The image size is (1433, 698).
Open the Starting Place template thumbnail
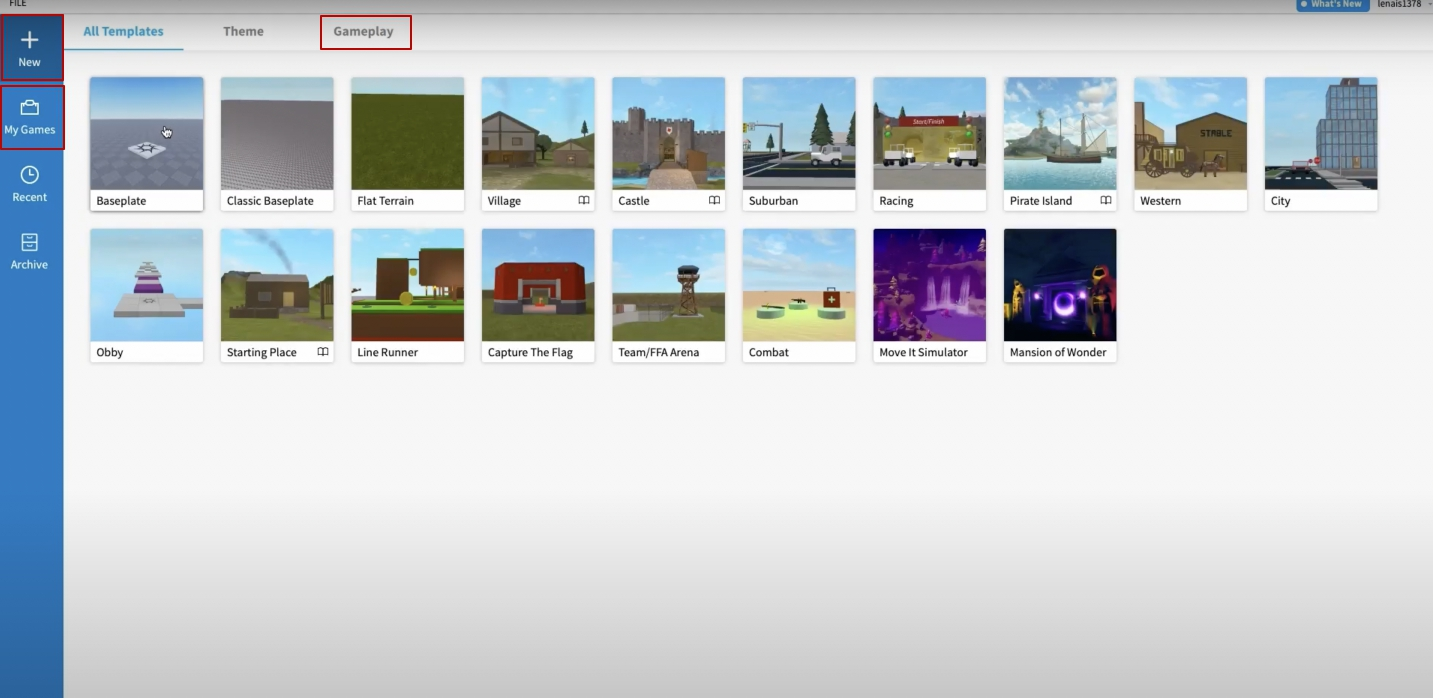277,285
